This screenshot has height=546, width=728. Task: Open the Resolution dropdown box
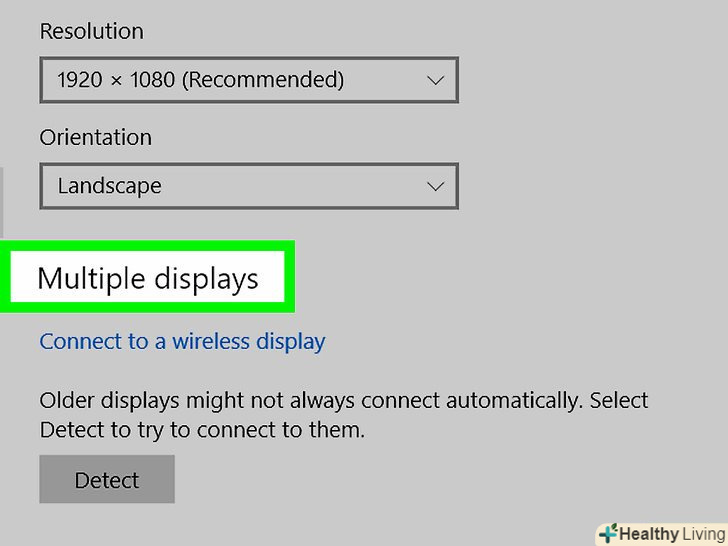click(x=249, y=80)
